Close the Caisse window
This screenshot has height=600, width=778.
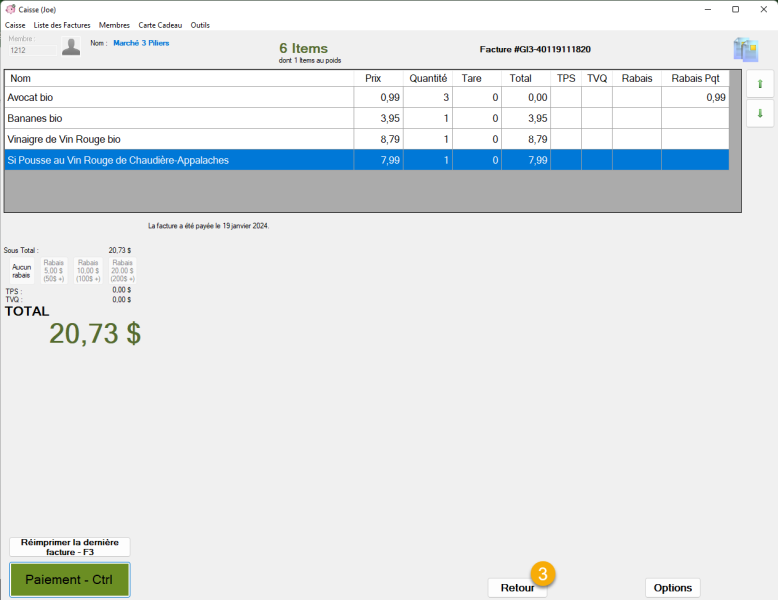[763, 9]
